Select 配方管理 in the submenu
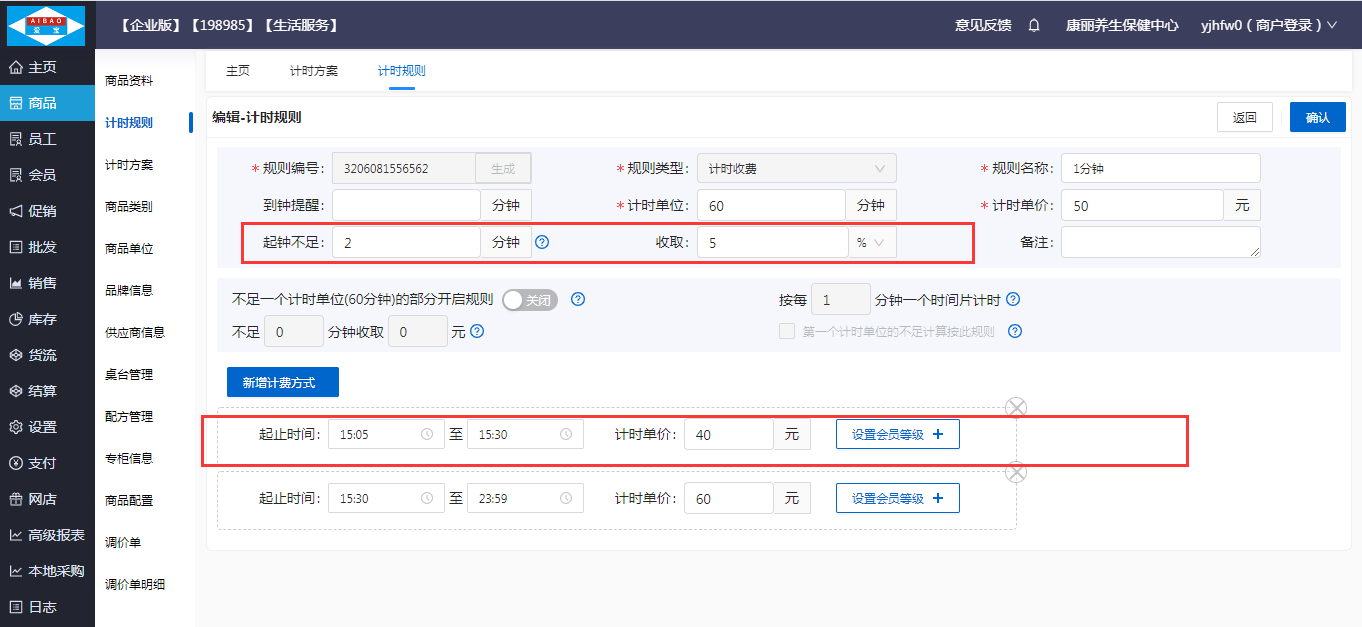 pos(129,416)
